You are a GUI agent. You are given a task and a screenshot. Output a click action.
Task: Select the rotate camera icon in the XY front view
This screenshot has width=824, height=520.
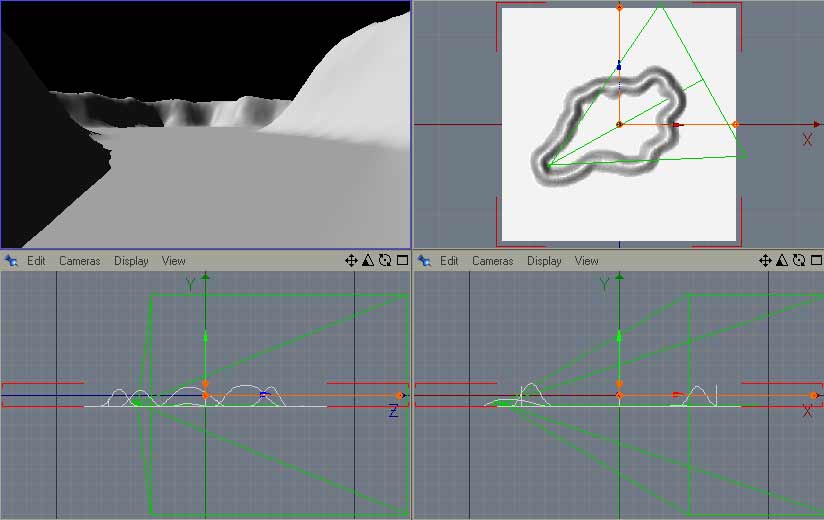point(799,261)
